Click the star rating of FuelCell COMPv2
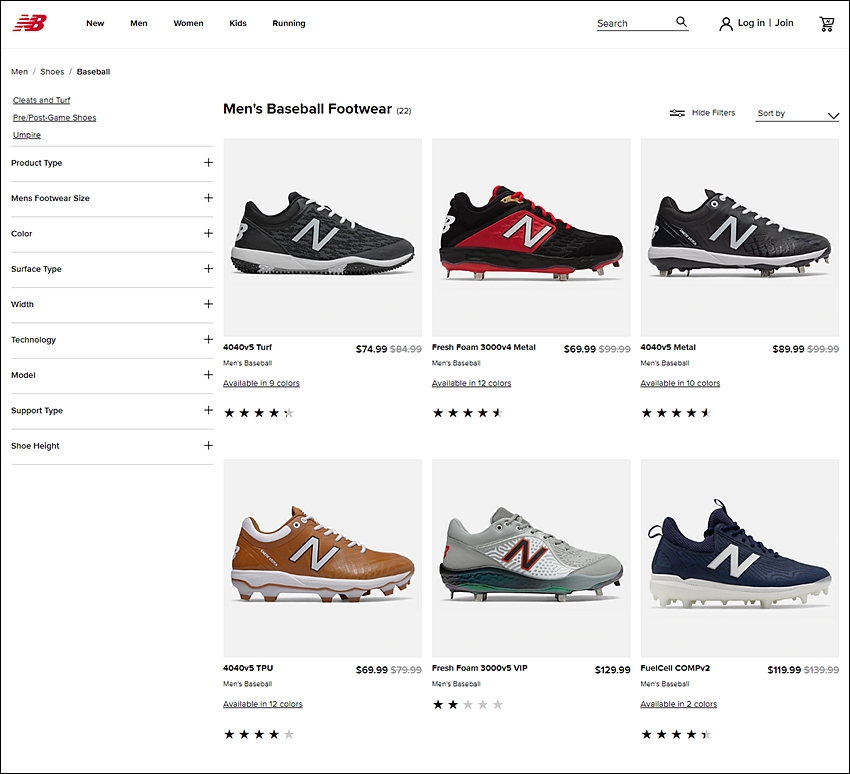 pos(676,734)
